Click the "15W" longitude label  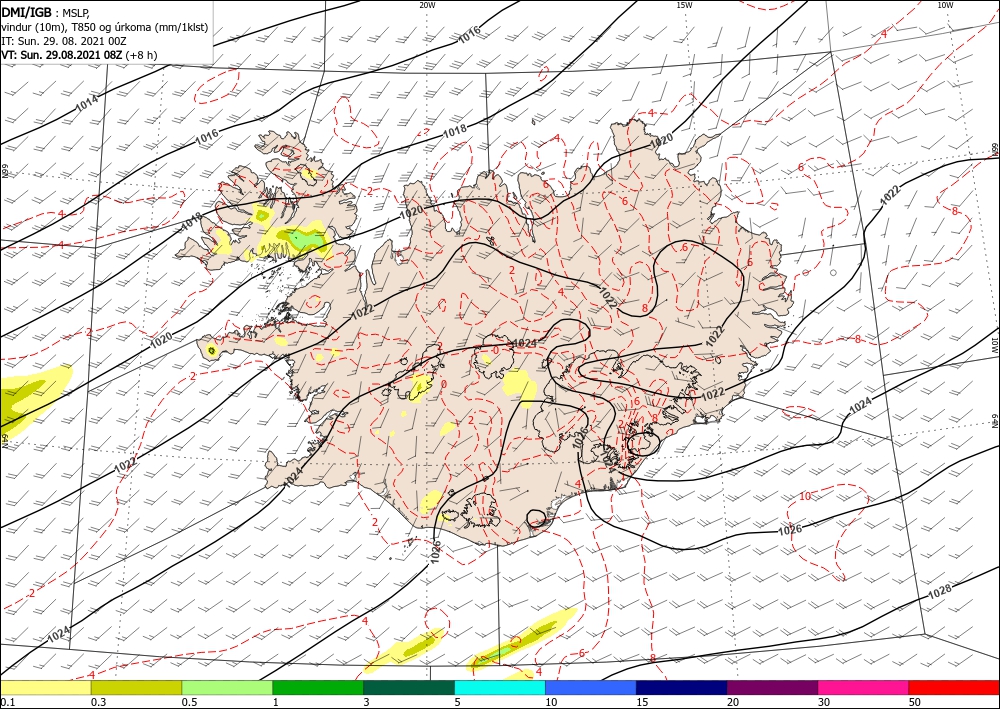click(x=684, y=5)
